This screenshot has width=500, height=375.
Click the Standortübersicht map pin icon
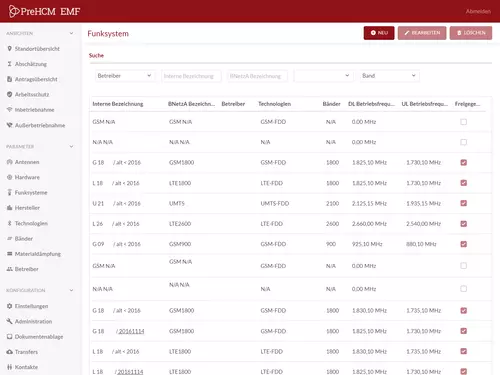point(9,49)
